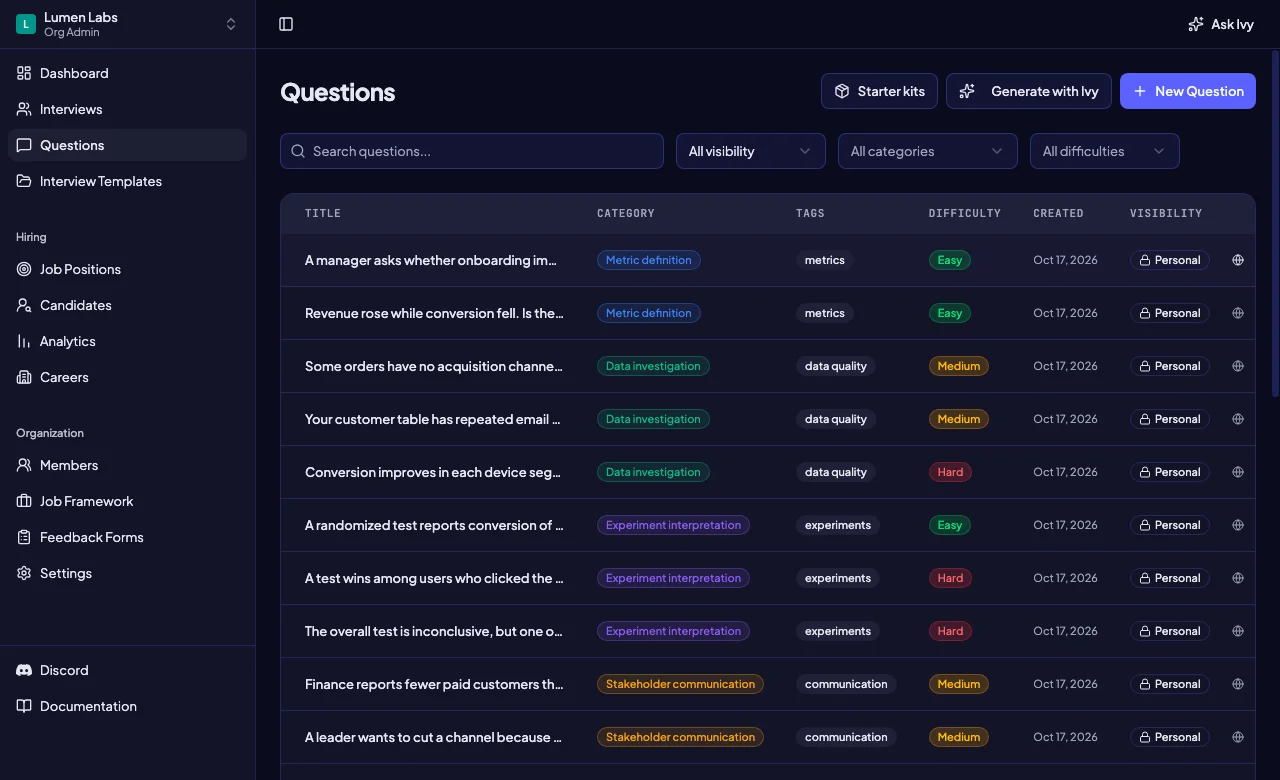
Task: Click globe icon for 'A test wins' row
Action: point(1238,578)
